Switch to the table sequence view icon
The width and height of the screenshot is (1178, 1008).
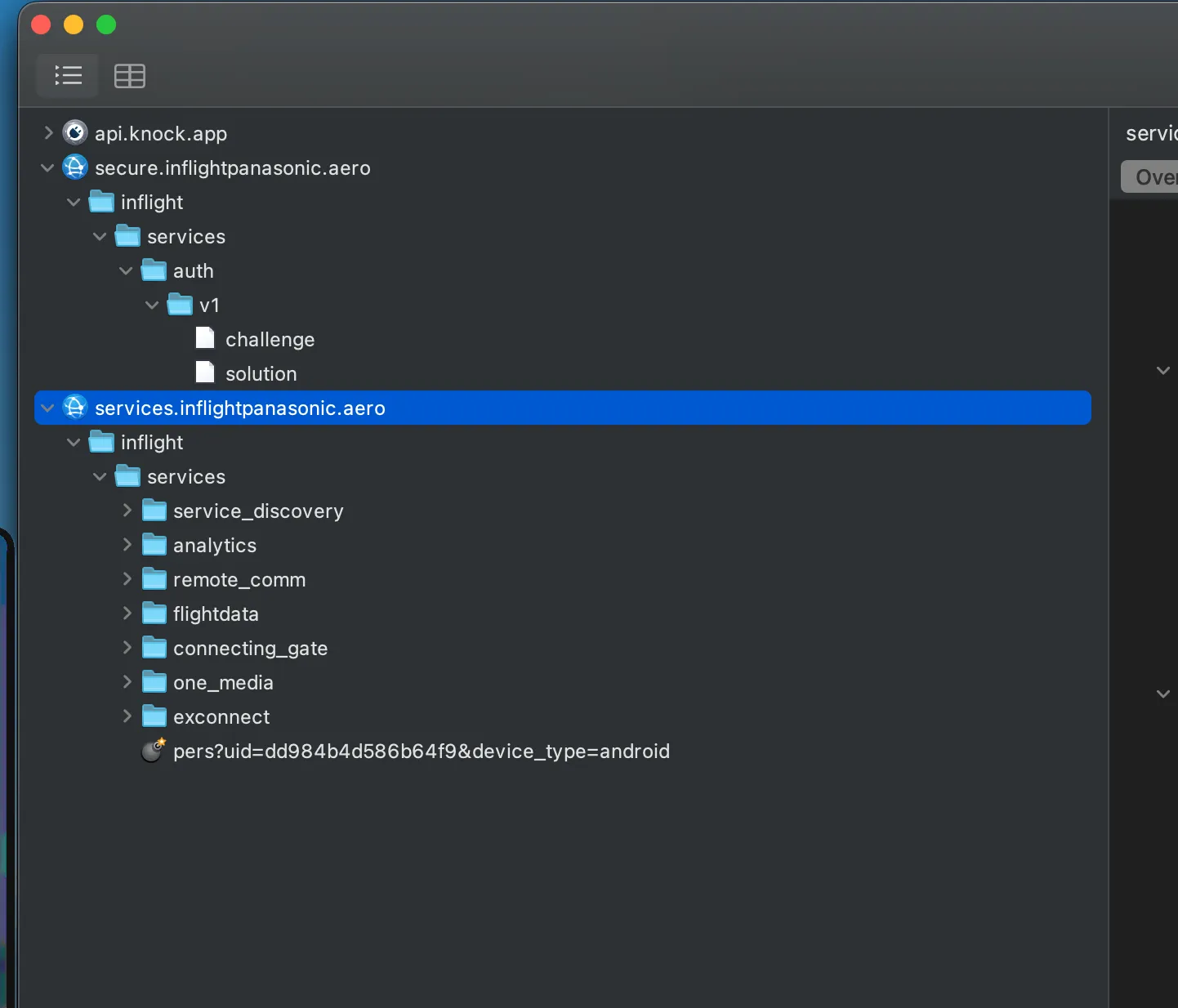129,76
